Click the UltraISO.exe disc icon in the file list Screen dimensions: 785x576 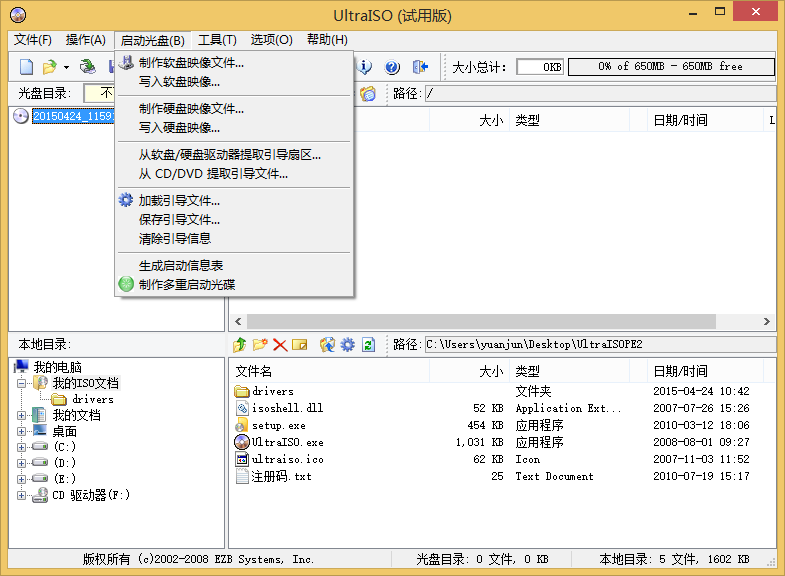point(242,442)
